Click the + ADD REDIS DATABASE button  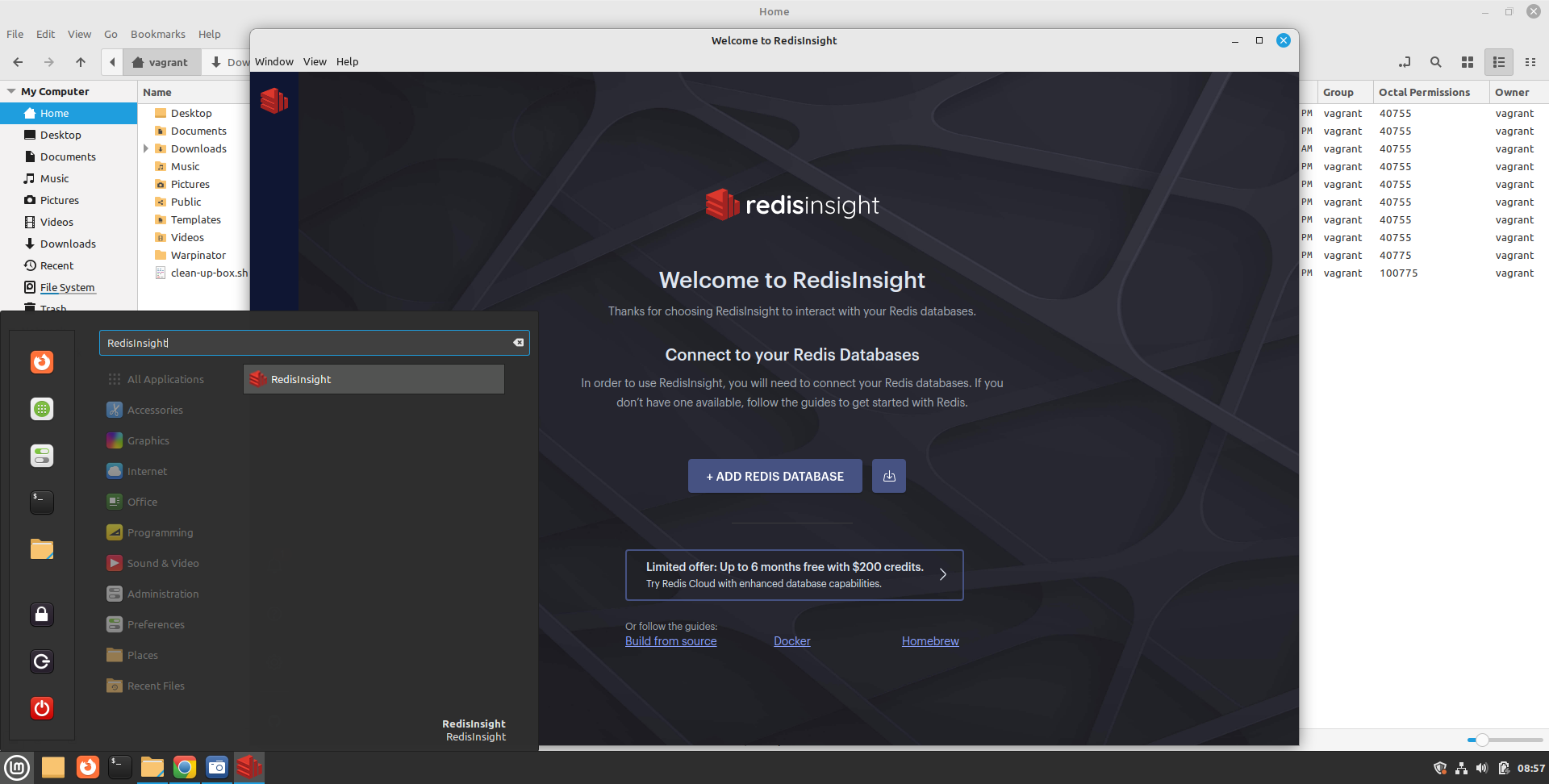tap(774, 476)
